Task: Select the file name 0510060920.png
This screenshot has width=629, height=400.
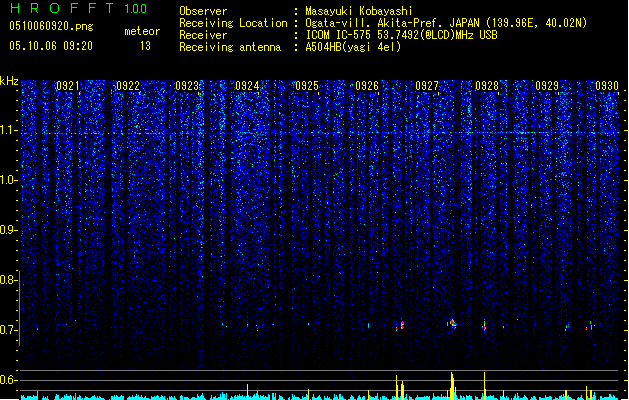Action: point(51,26)
